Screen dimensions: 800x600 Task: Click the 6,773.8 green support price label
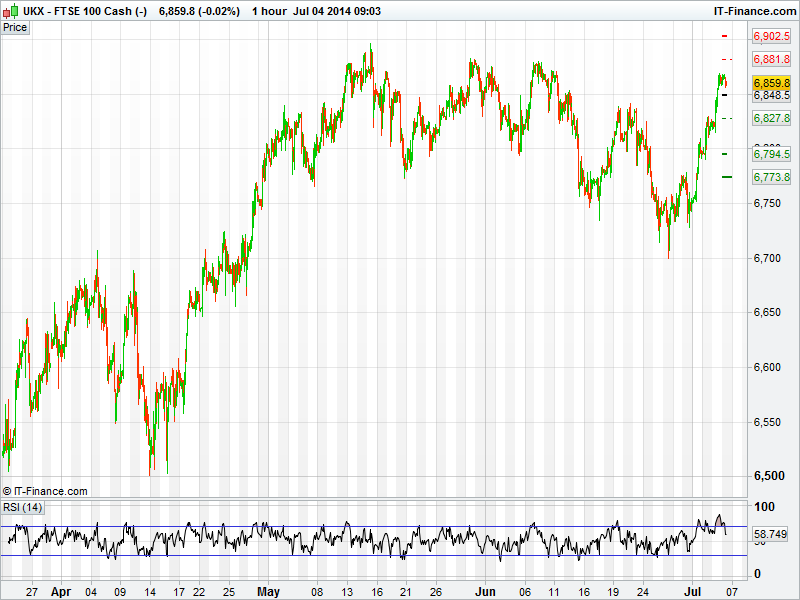pyautogui.click(x=772, y=177)
